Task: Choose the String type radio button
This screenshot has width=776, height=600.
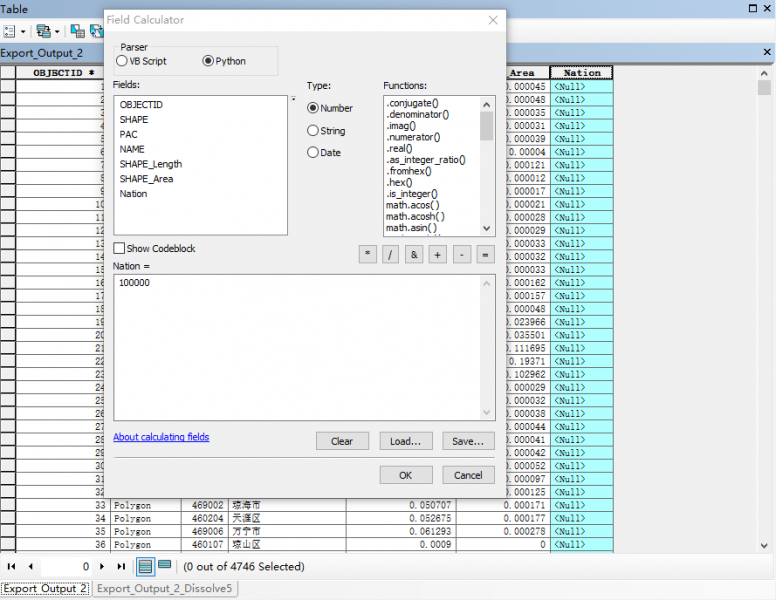Action: (313, 131)
